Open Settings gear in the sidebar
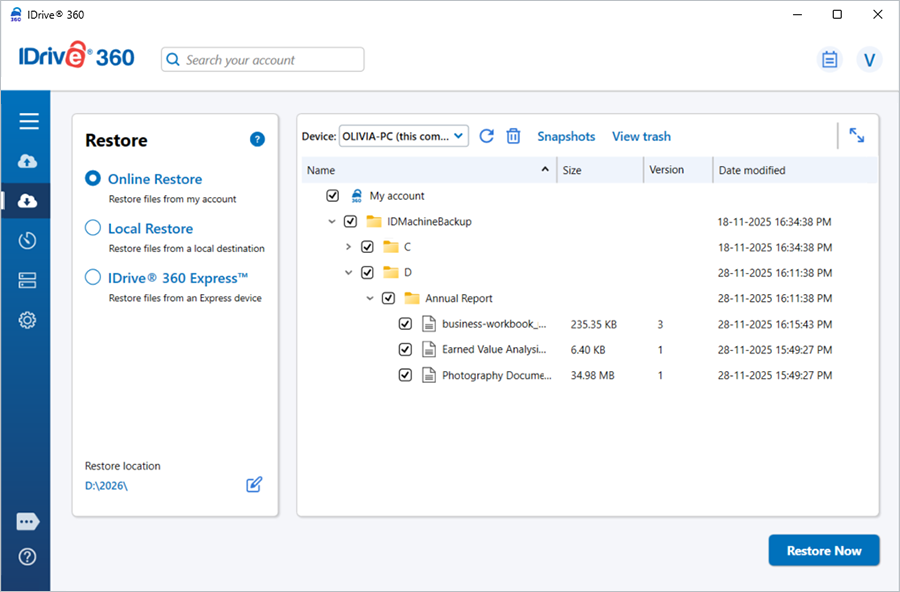Screen dimensions: 900x592 tap(28, 320)
